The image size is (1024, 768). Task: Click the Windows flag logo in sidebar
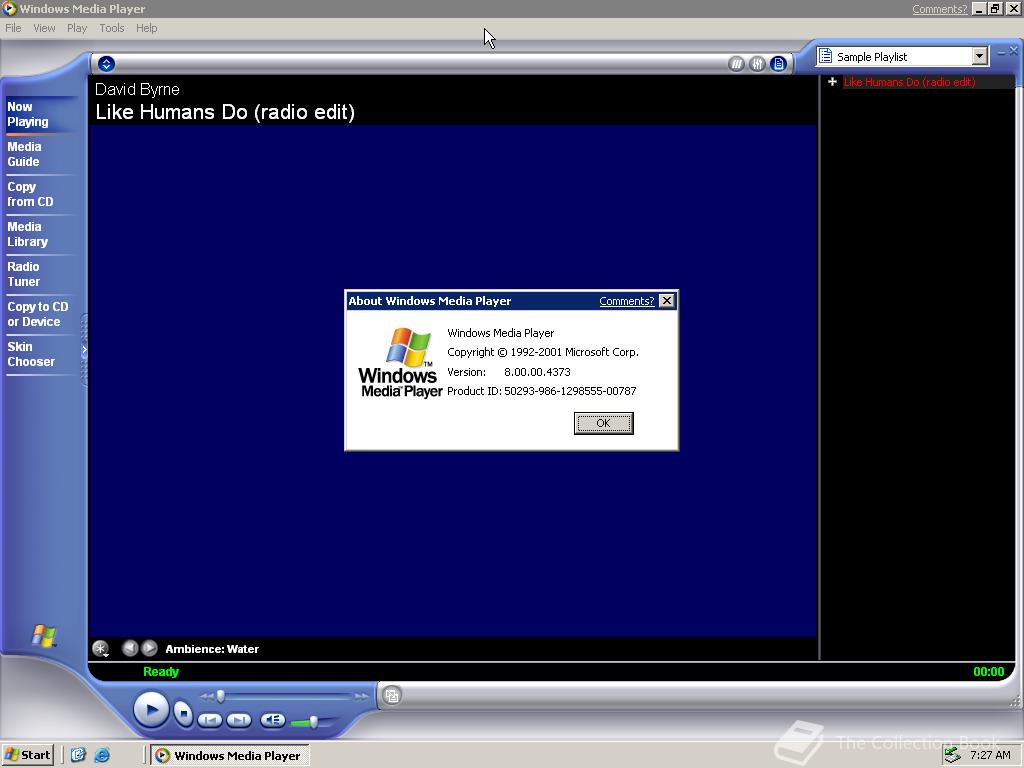(x=44, y=635)
